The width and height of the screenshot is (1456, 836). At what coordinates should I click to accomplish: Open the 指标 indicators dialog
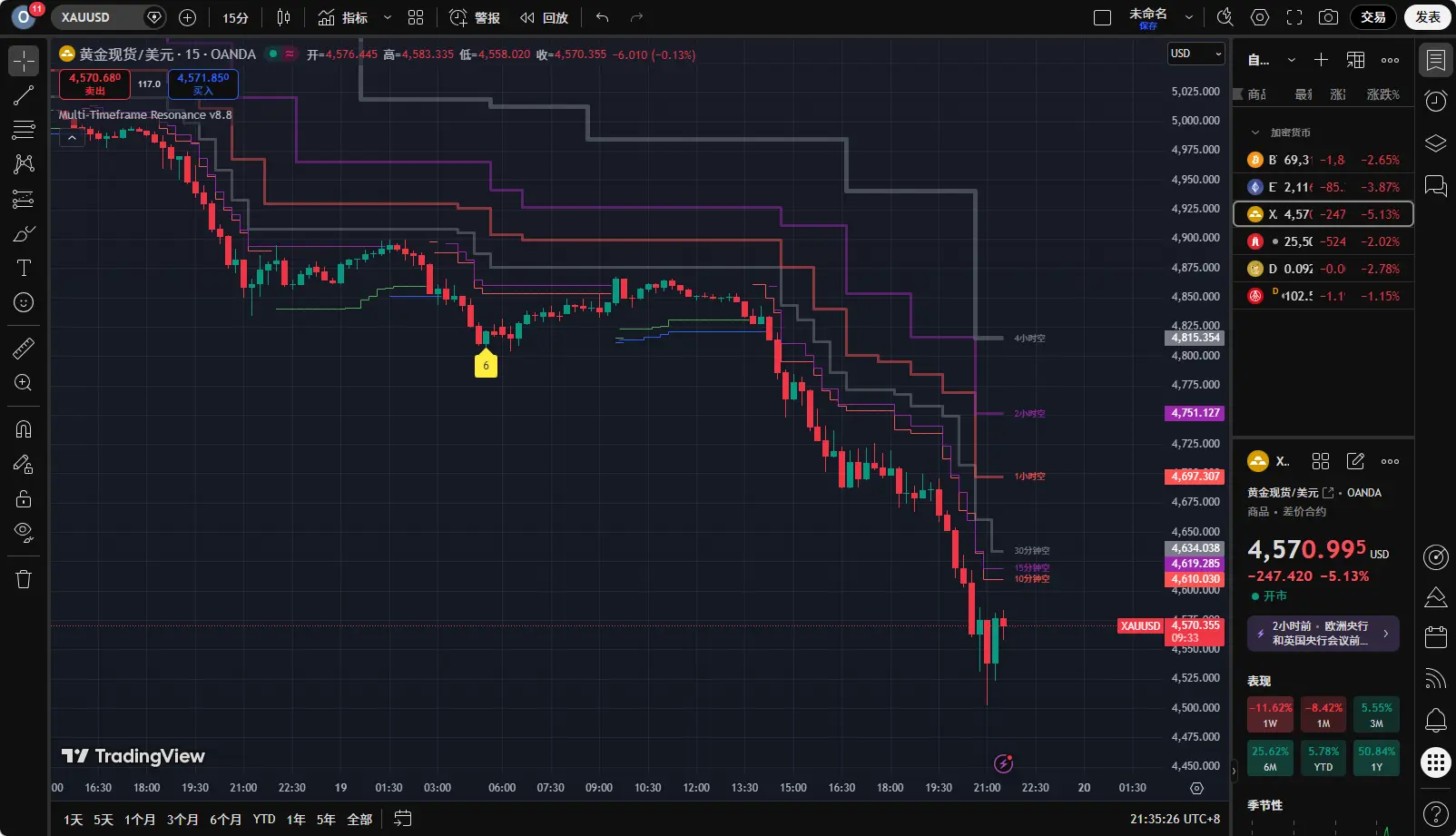pyautogui.click(x=343, y=17)
